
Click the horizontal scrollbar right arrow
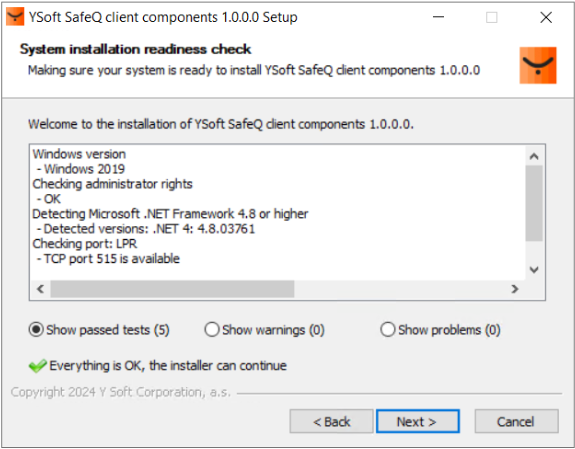pyautogui.click(x=515, y=289)
